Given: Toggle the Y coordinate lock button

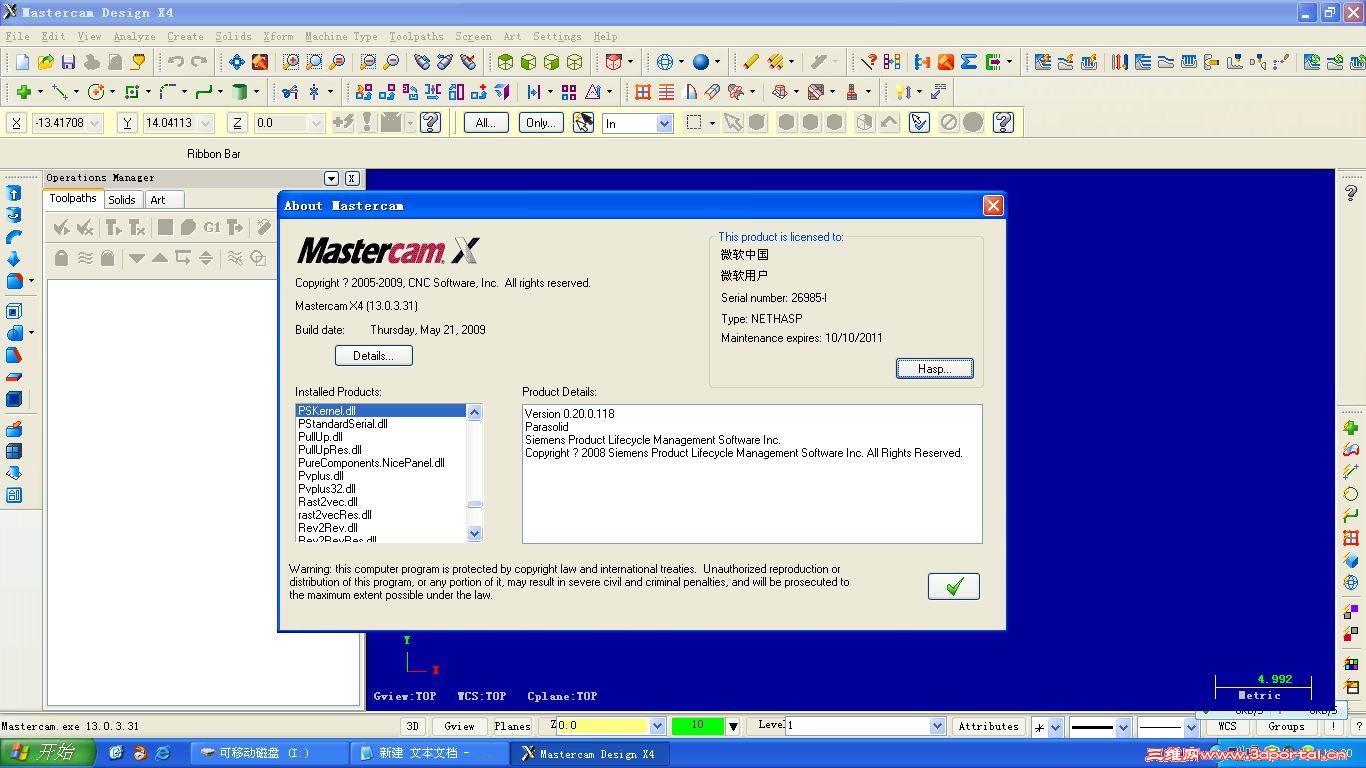Looking at the screenshot, I should coord(127,123).
